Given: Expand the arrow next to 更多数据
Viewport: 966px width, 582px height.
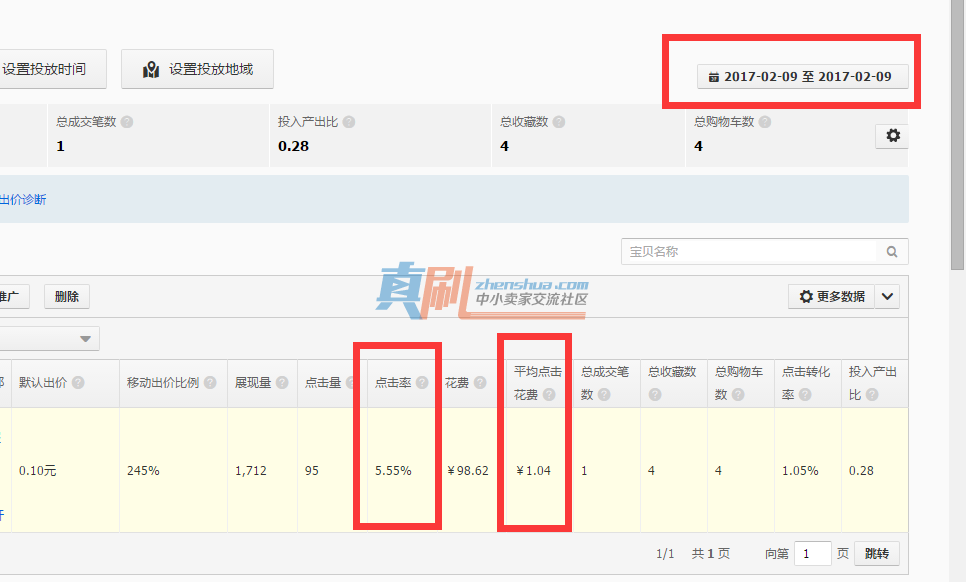Looking at the screenshot, I should click(x=887, y=296).
